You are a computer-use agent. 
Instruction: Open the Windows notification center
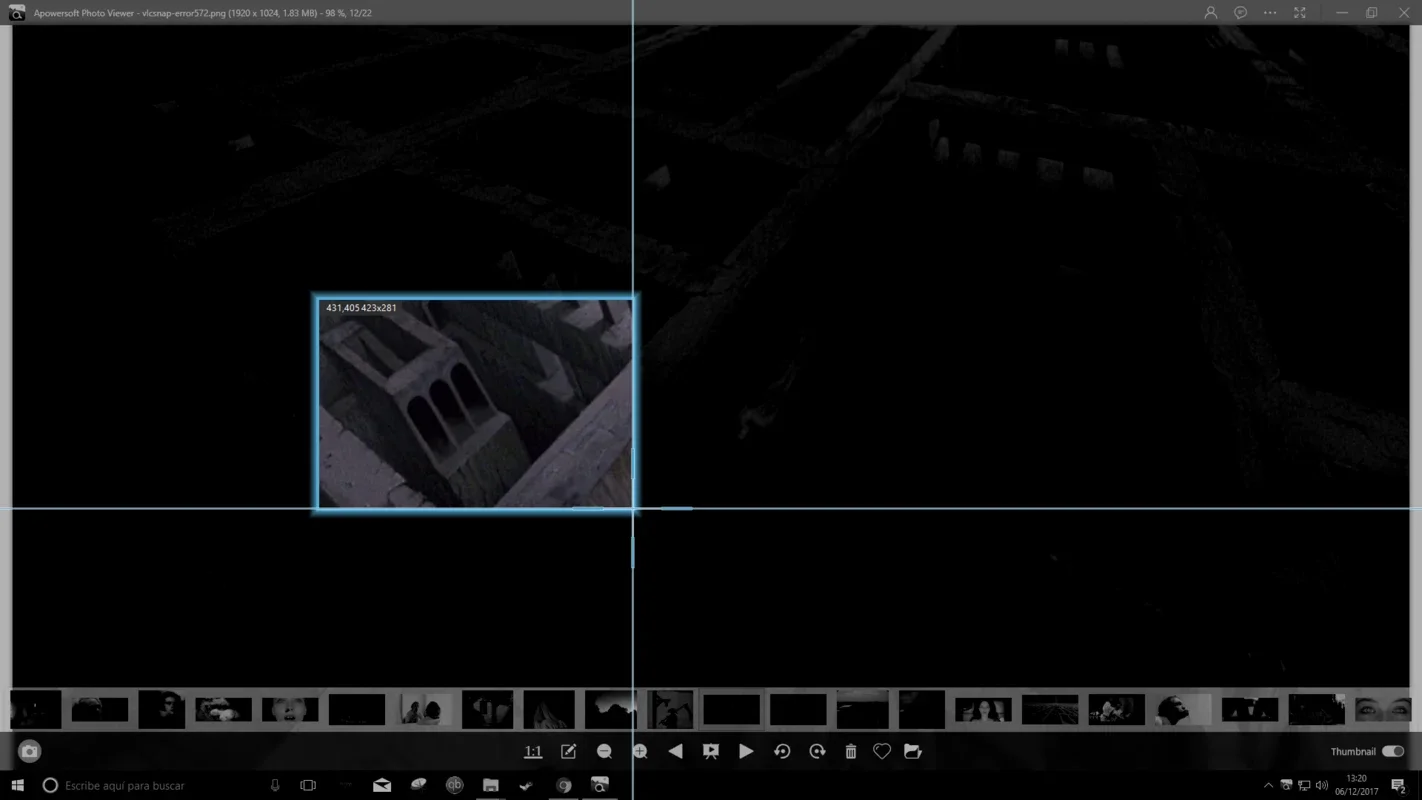click(1400, 786)
